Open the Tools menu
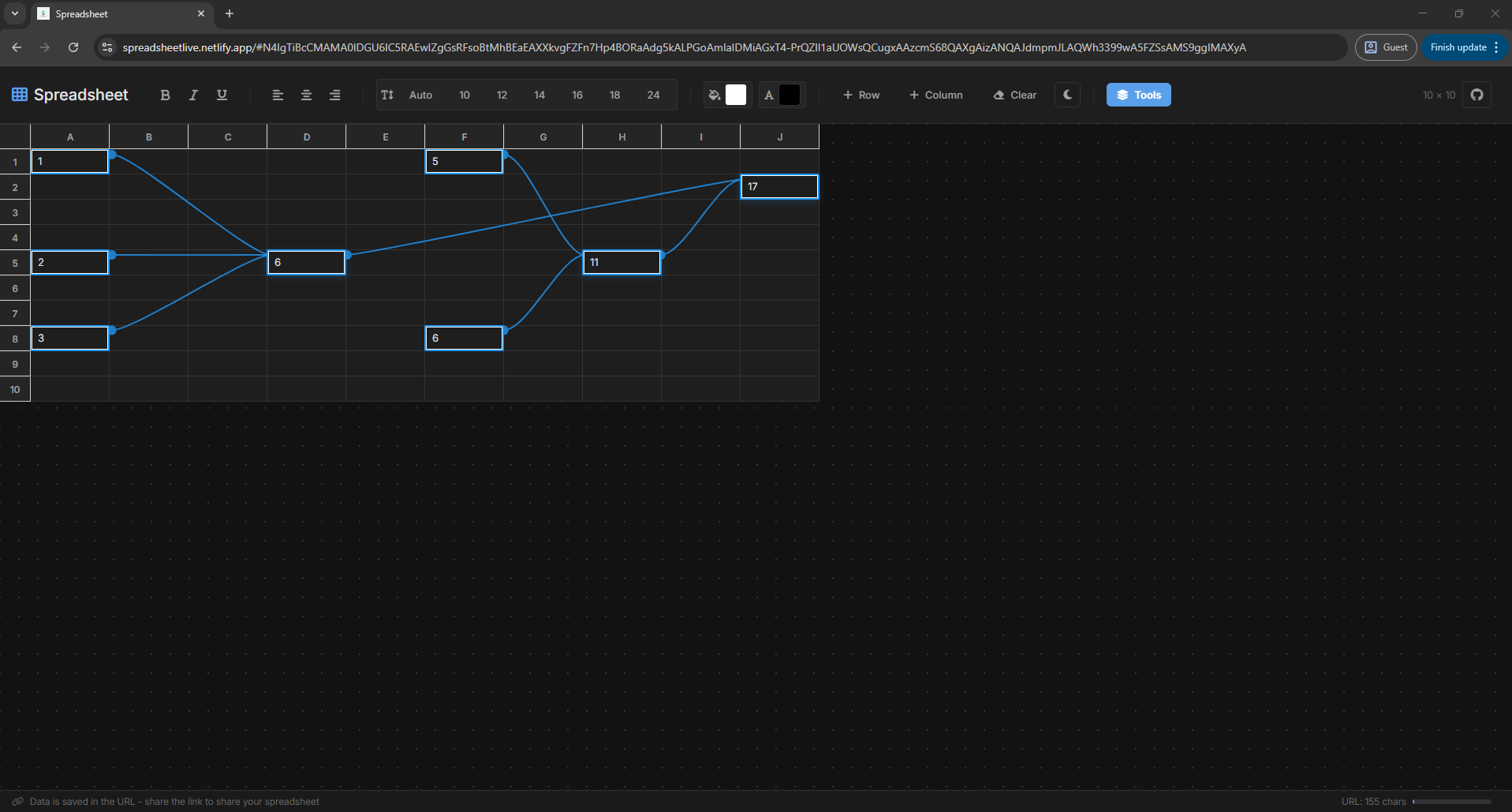 (1138, 95)
